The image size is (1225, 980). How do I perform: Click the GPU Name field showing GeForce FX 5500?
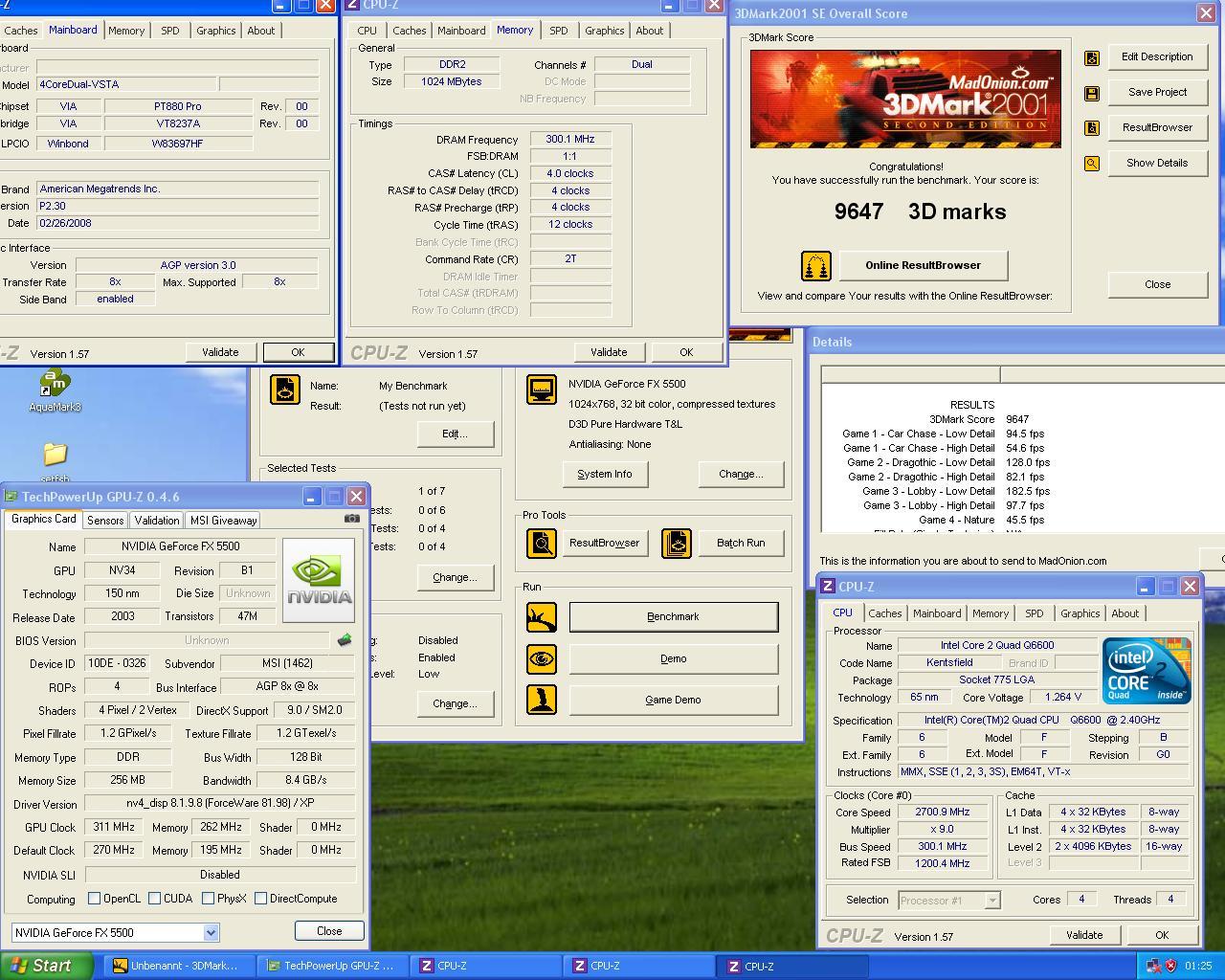pos(181,546)
